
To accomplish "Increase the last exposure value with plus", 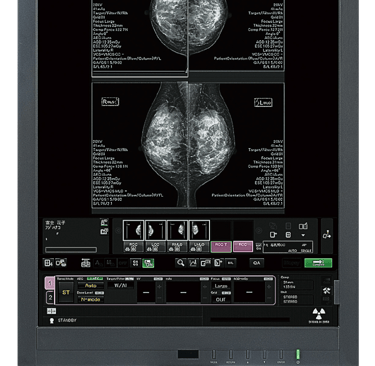I will 269,287.
